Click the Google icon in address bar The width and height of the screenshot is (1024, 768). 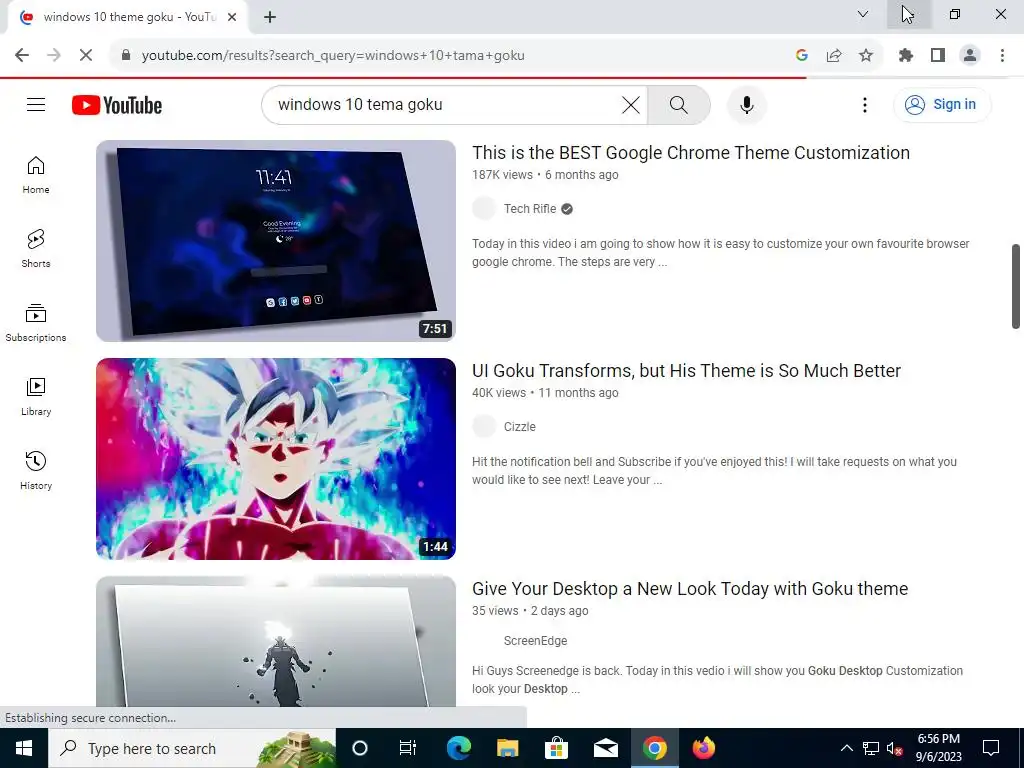[802, 55]
